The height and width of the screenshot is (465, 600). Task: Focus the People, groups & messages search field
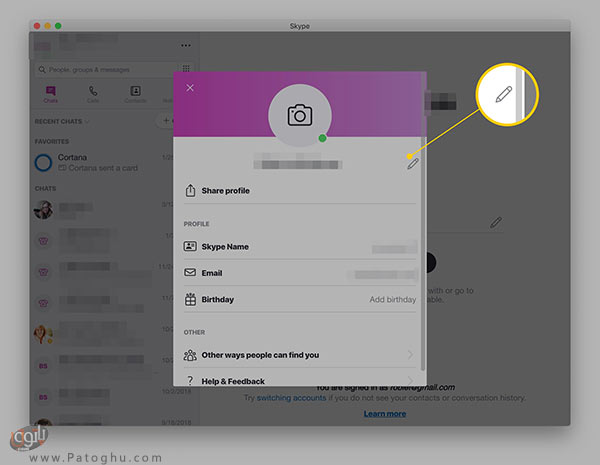106,70
